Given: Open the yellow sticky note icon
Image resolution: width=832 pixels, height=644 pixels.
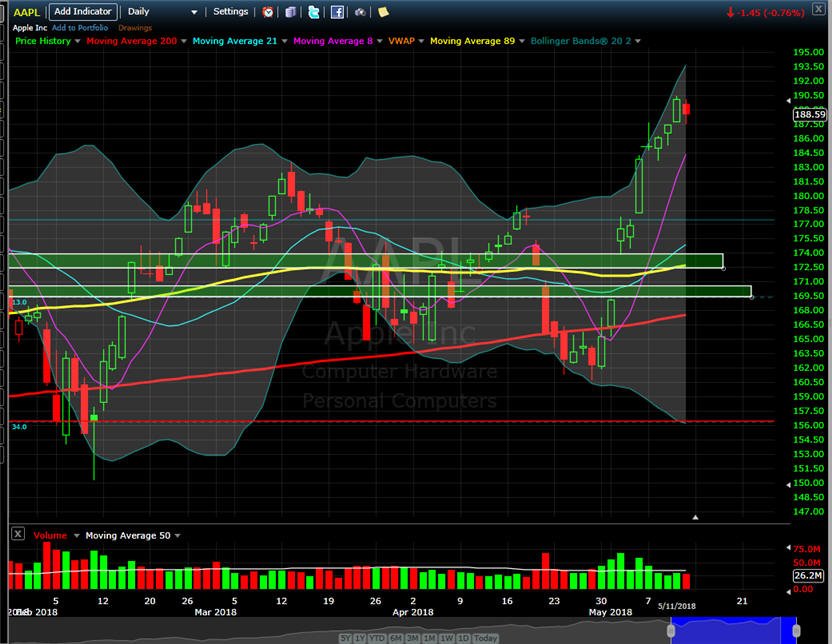Looking at the screenshot, I should tap(383, 12).
